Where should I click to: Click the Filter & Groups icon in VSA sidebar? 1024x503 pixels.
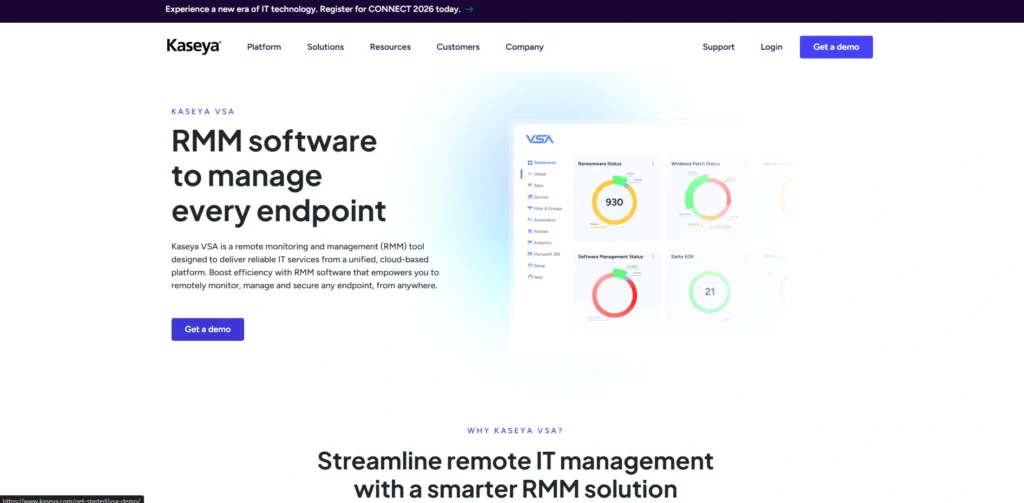(530, 208)
